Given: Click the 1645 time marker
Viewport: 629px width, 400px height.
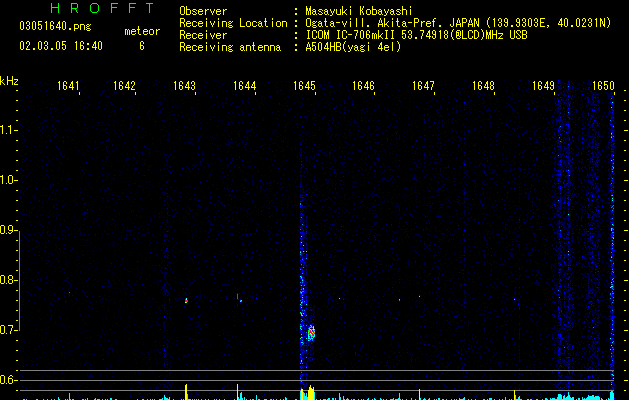Looking at the screenshot, I should point(304,86).
